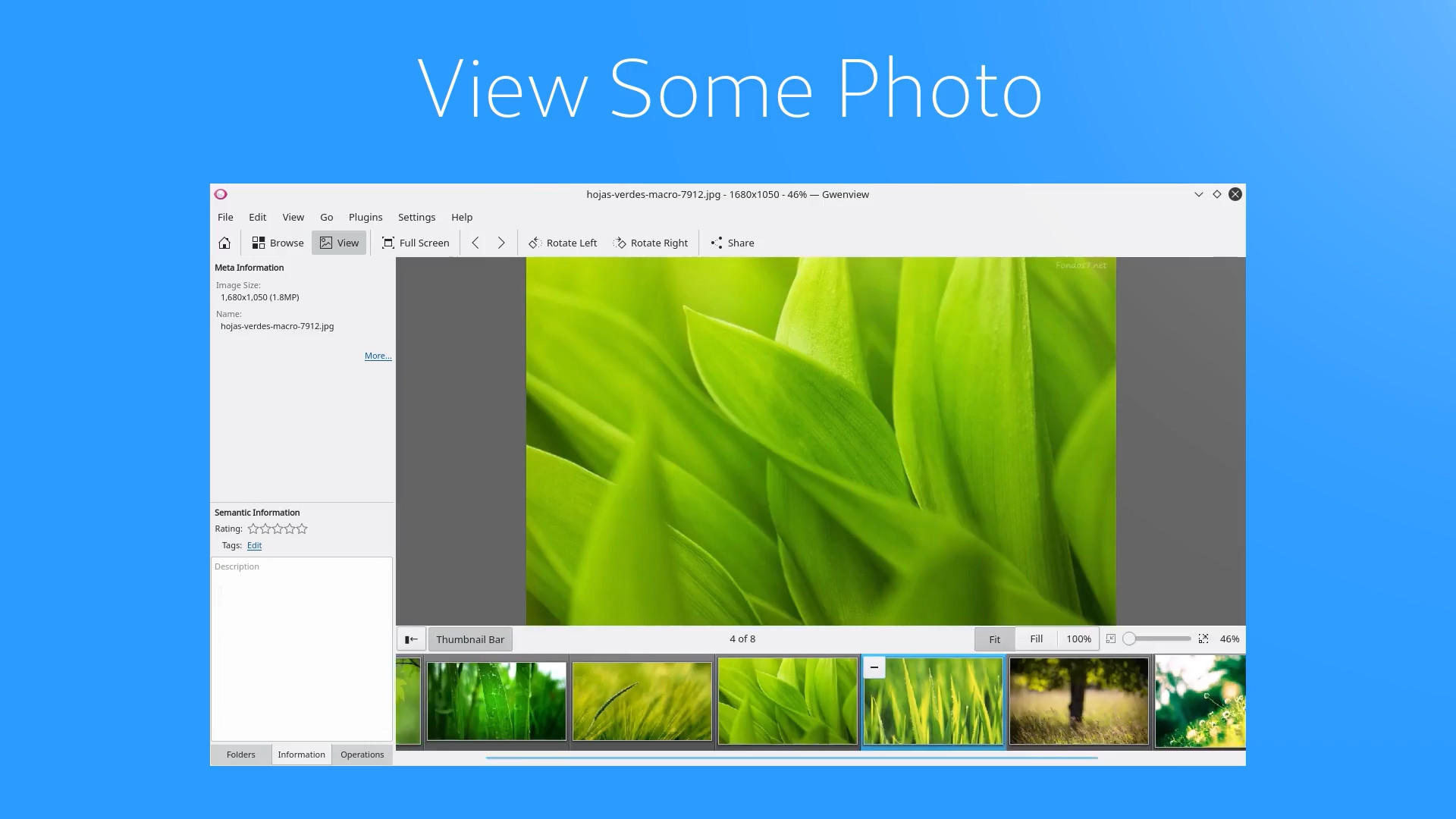
Task: Toggle Fit zoom mode
Action: 994,639
